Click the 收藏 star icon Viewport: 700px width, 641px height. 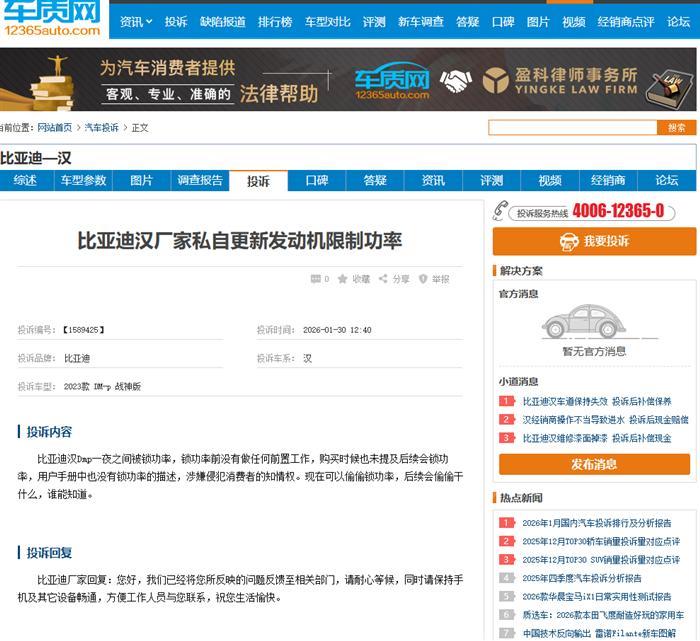pos(344,279)
